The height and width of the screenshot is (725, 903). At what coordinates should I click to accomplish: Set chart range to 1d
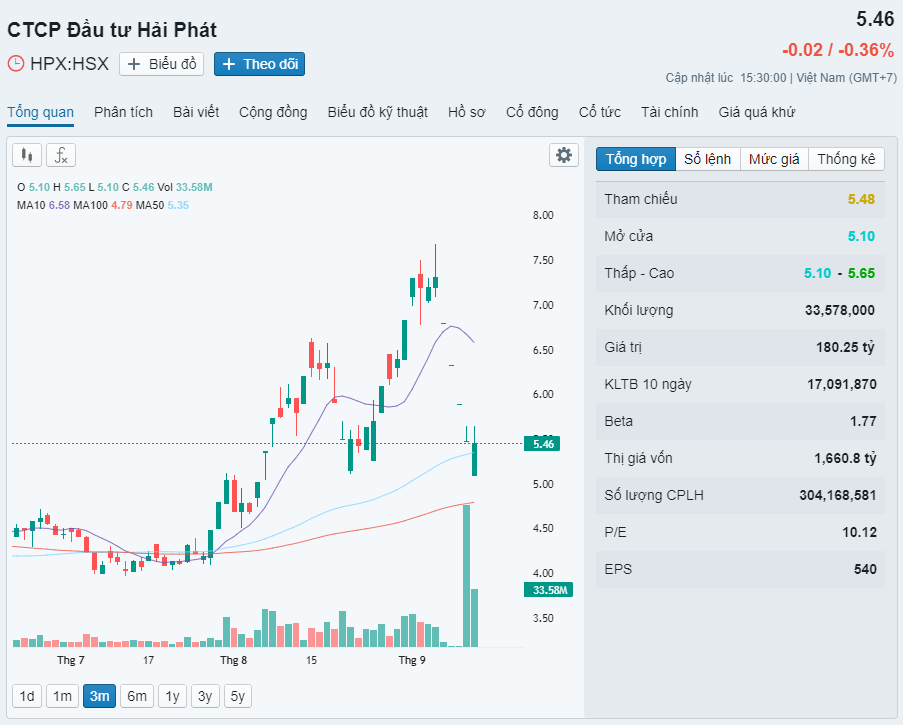pos(27,696)
